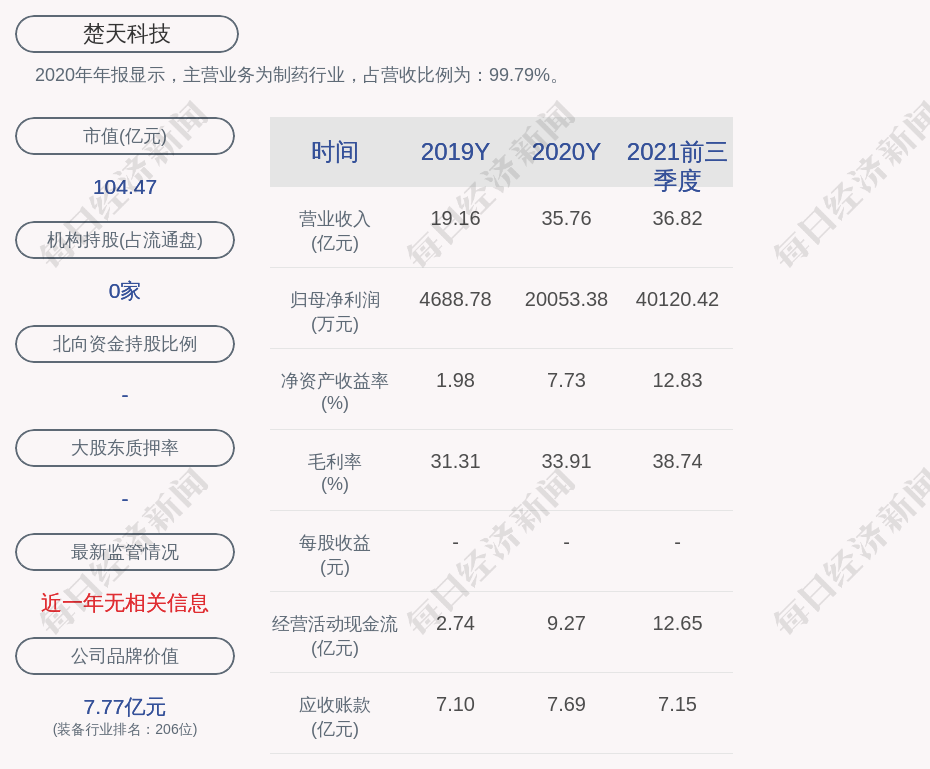The width and height of the screenshot is (930, 769).
Task: Select the 净资产收益率(%) row label
Action: 335,392
